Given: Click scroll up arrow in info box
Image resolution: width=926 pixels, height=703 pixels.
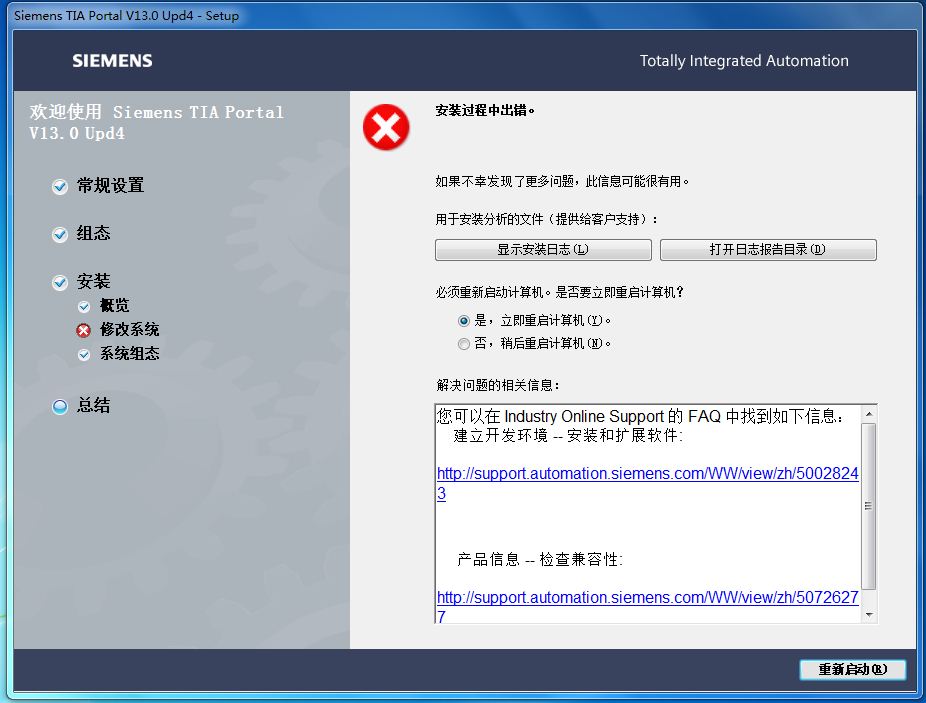Looking at the screenshot, I should click(x=869, y=414).
